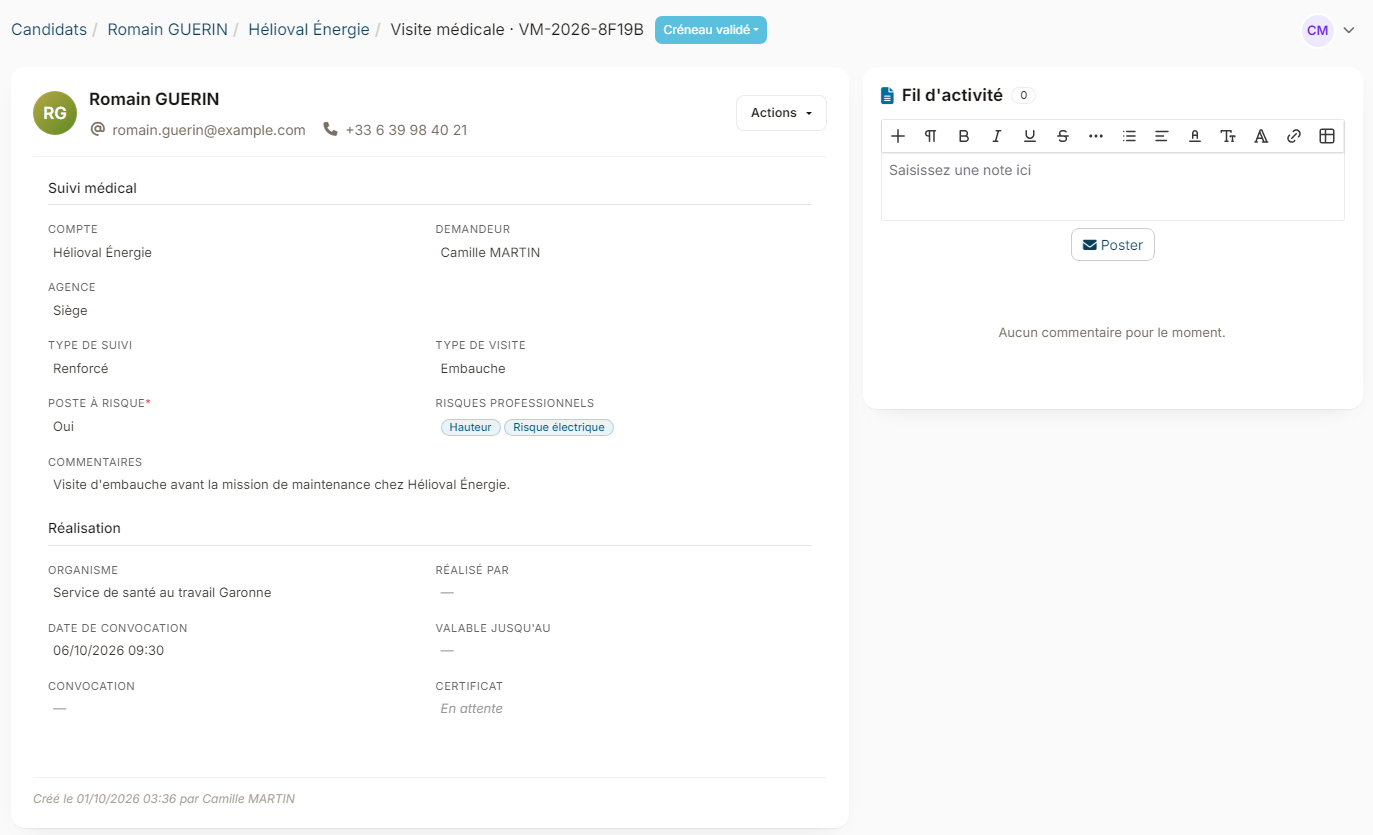Open the Créneau validé status dropdown
The height and width of the screenshot is (835, 1373).
coord(711,30)
